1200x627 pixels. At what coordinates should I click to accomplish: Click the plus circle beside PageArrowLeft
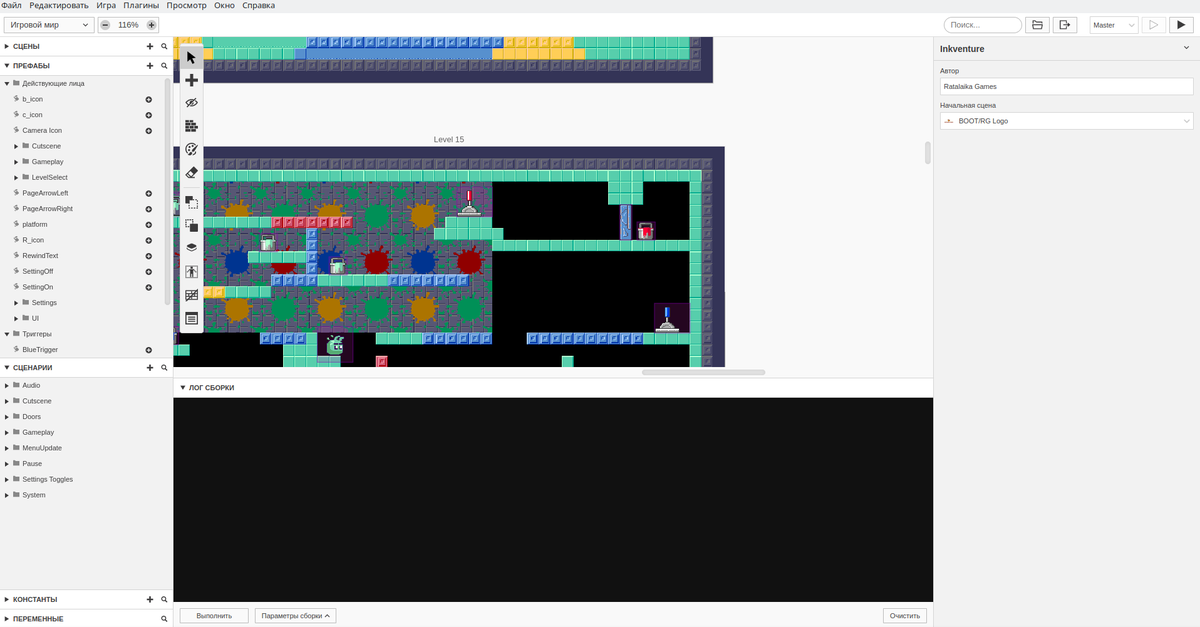click(x=149, y=193)
